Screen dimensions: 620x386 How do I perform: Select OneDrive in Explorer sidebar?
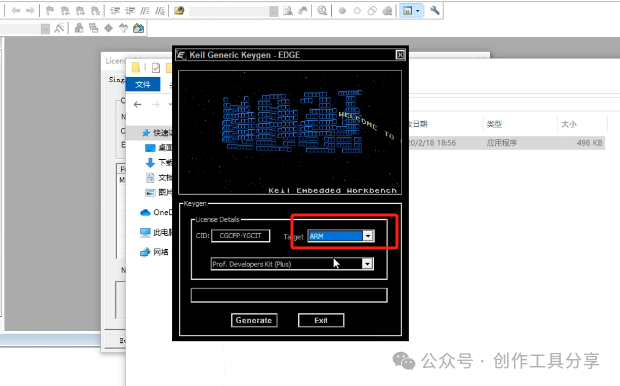point(156,212)
